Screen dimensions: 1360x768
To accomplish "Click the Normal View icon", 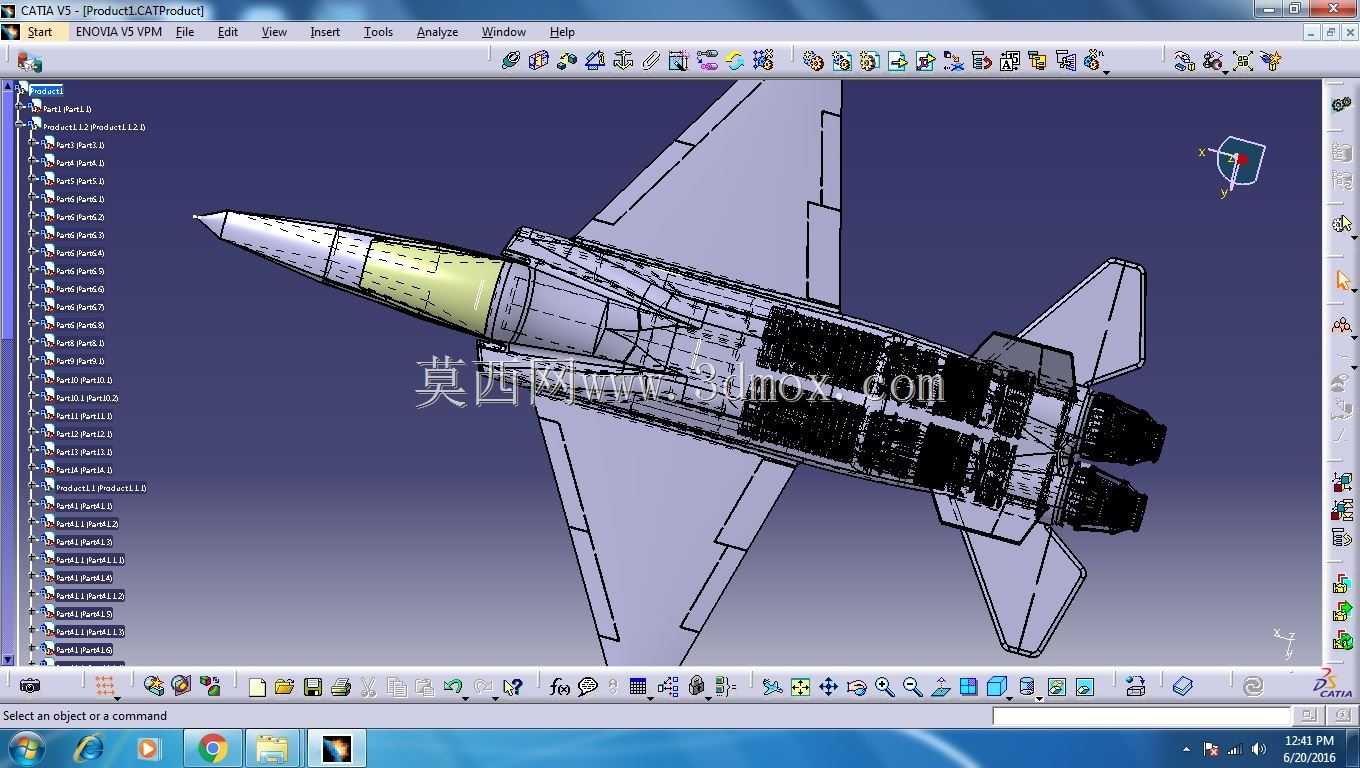I will click(x=940, y=687).
